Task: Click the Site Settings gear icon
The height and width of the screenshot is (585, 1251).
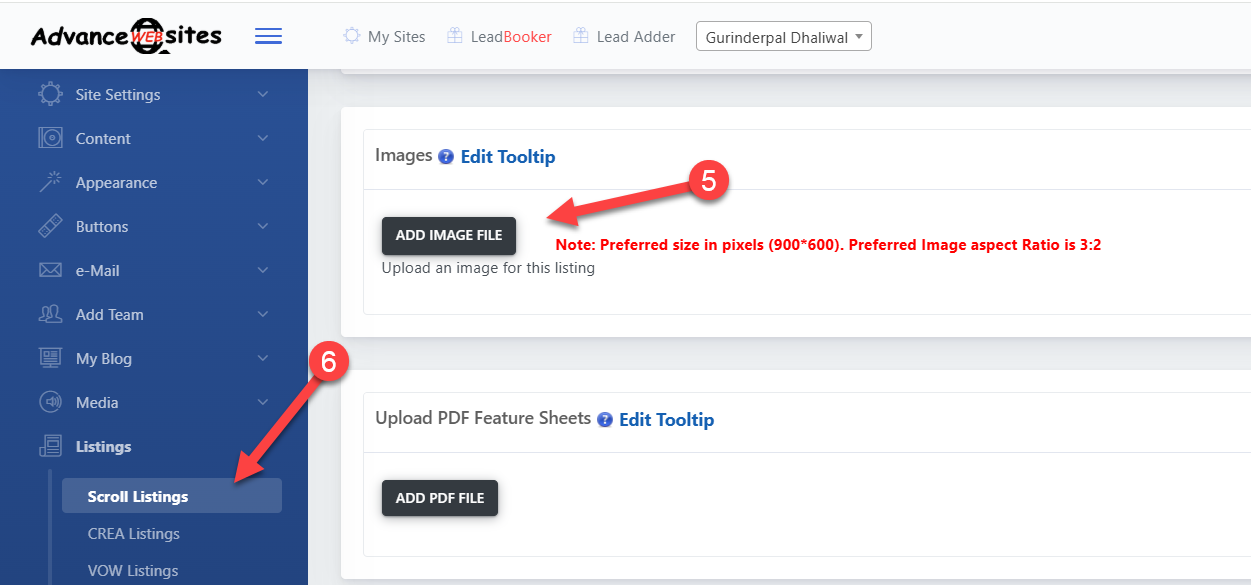Action: click(50, 94)
